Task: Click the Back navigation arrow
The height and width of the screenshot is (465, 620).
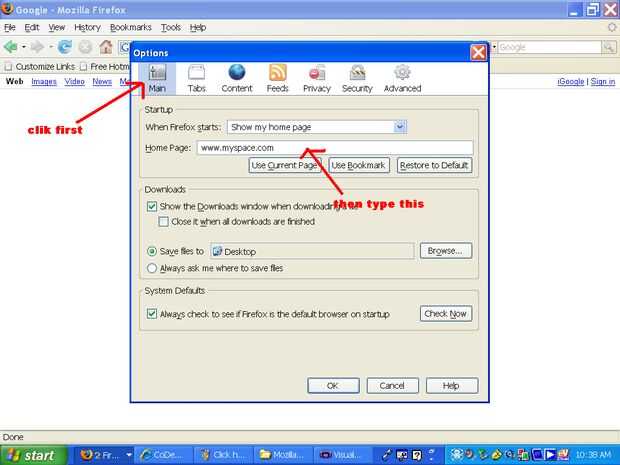Action: [x=10, y=47]
